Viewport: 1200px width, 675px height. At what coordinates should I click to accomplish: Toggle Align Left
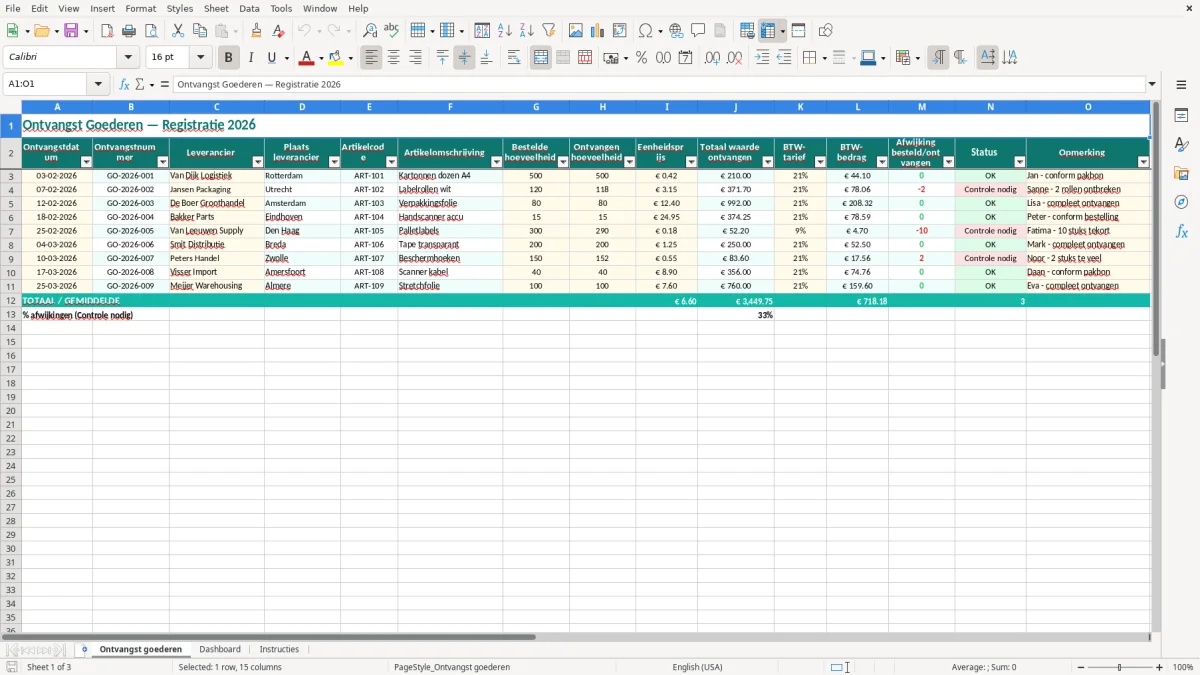click(371, 58)
